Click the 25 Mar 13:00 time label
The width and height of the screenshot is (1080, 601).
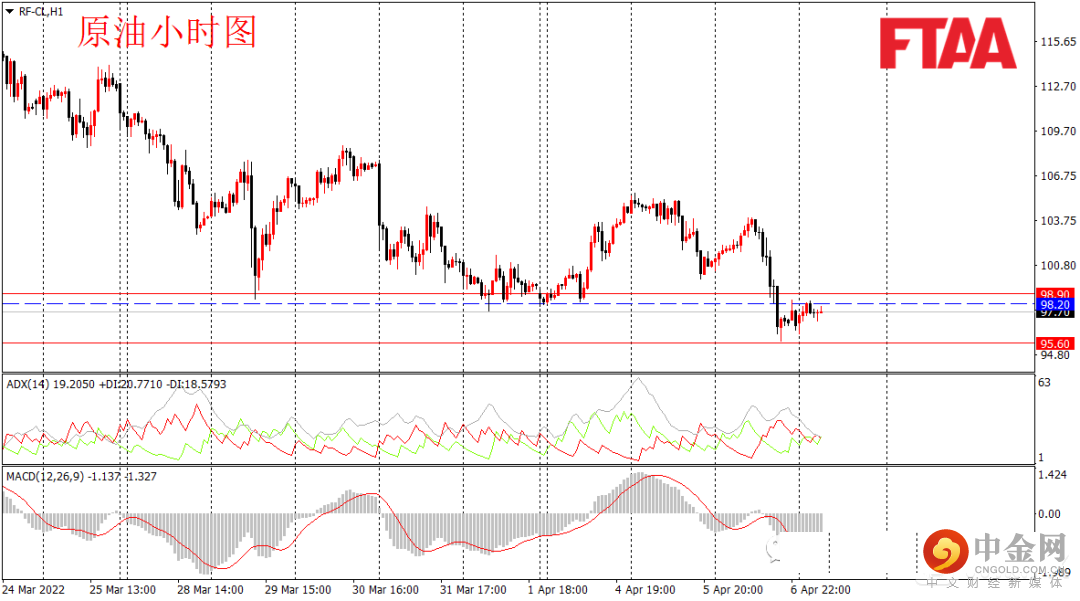pos(123,590)
